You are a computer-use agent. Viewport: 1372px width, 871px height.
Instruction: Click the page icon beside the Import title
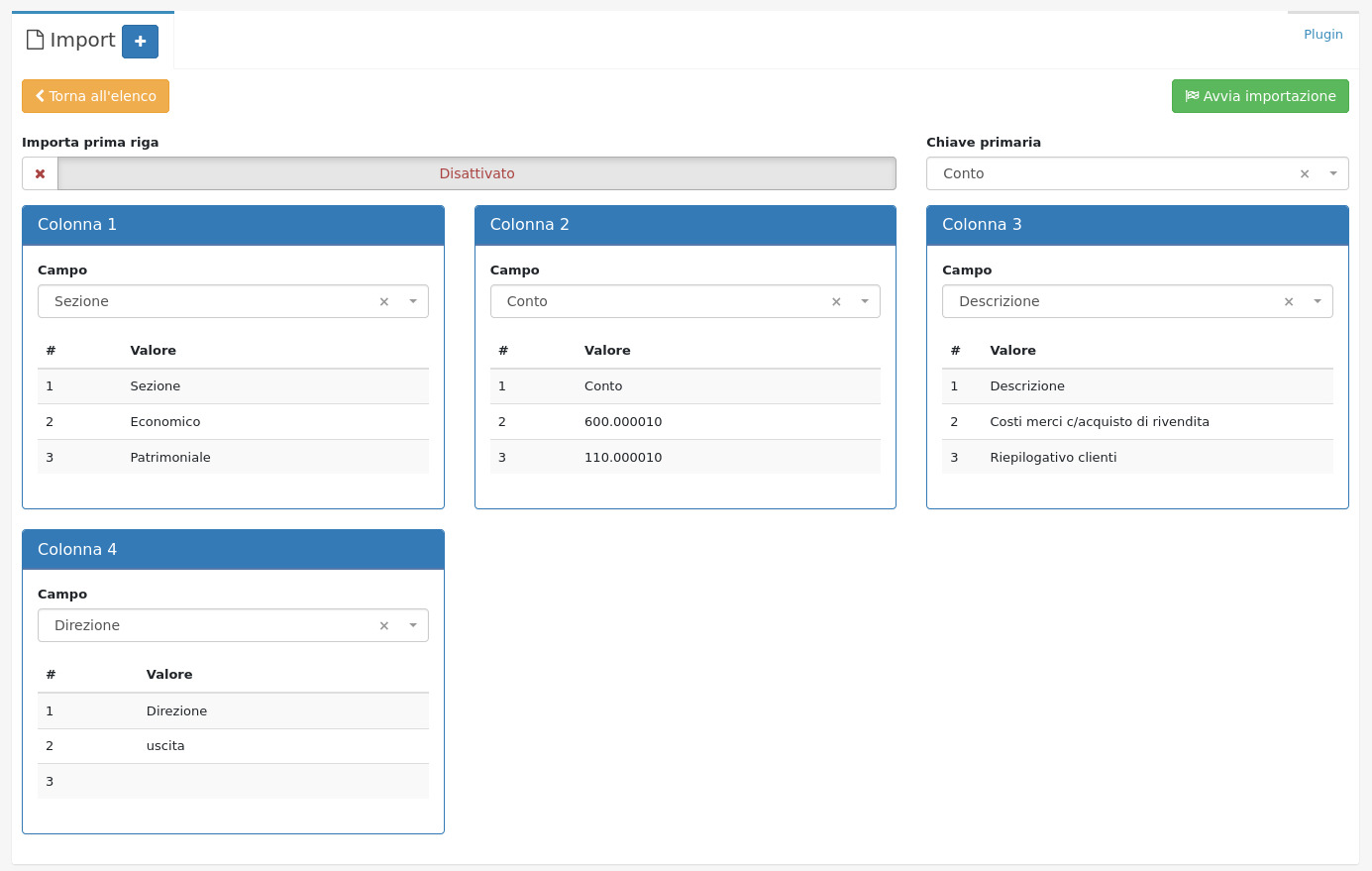tap(35, 40)
